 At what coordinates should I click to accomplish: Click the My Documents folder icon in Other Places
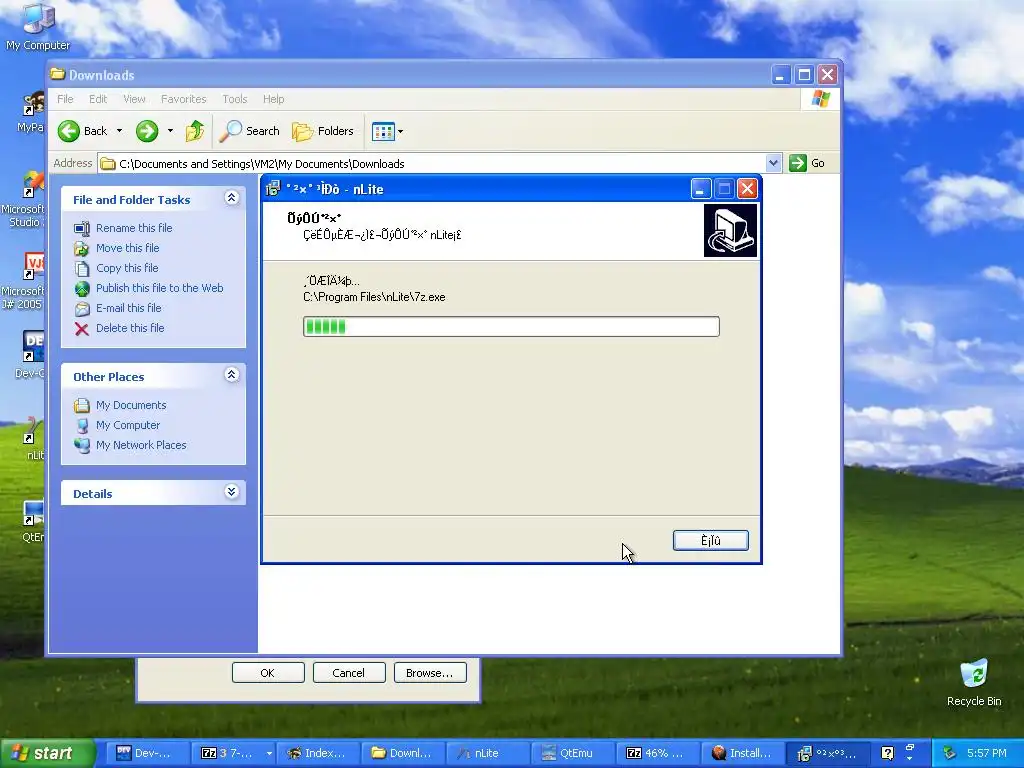[x=82, y=406]
